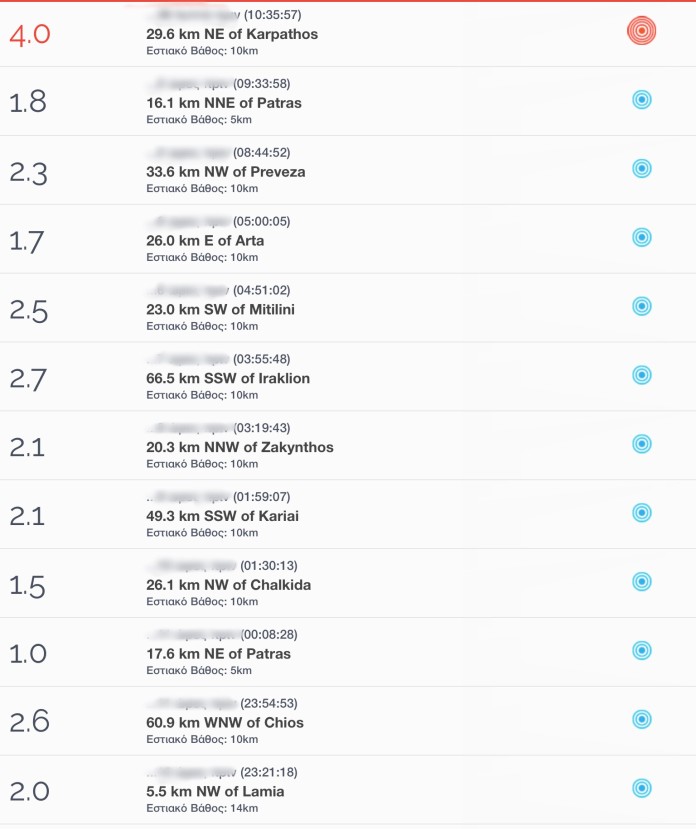
Task: Open the 33.6 km NW of Preveza entry
Action: pyautogui.click(x=348, y=170)
